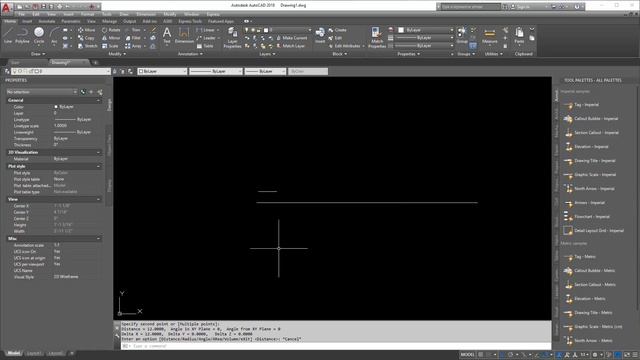Activate the Move command
The image size is (640, 360).
coord(87,30)
